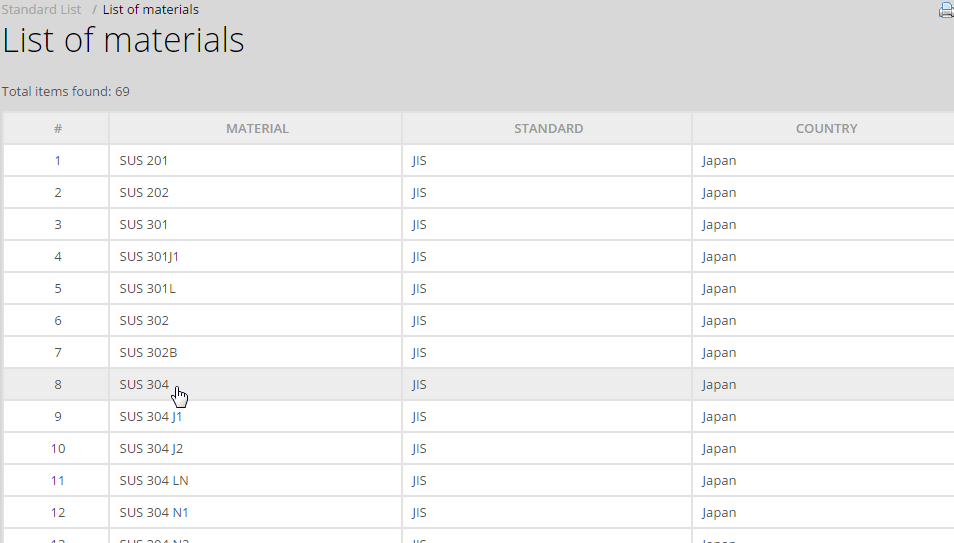Screen dimensions: 954x543
Task: Open the SUS 202 material row
Action: click(144, 193)
